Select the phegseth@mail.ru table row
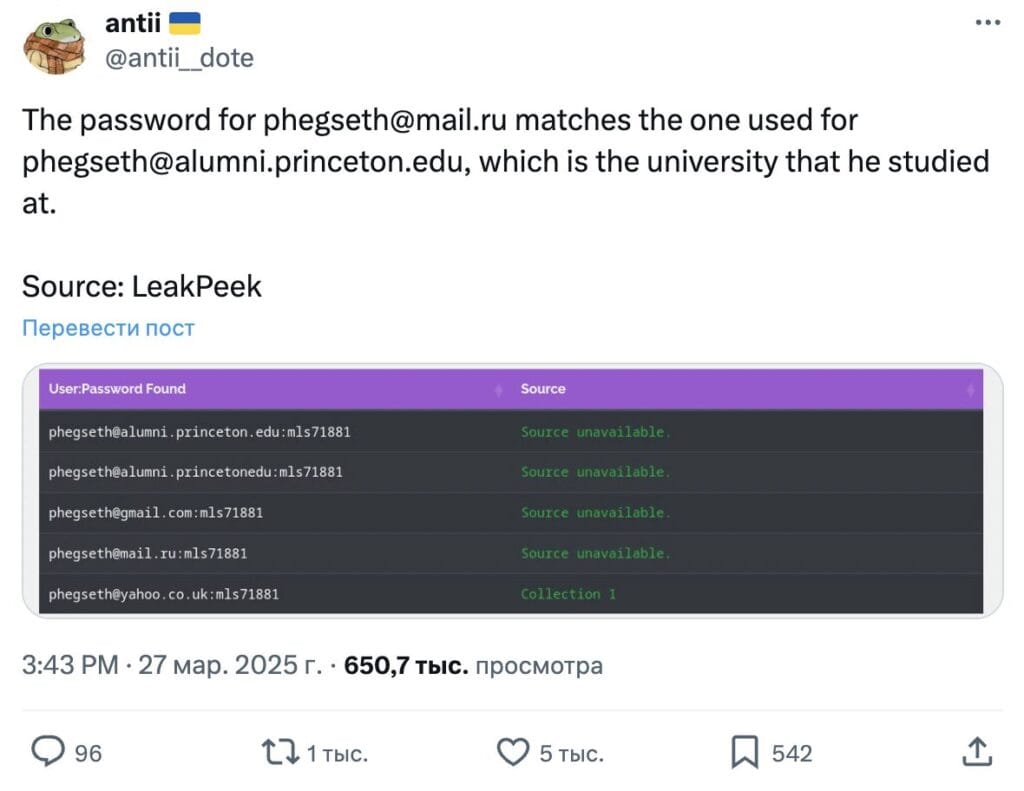The height and width of the screenshot is (791, 1024). 511,554
